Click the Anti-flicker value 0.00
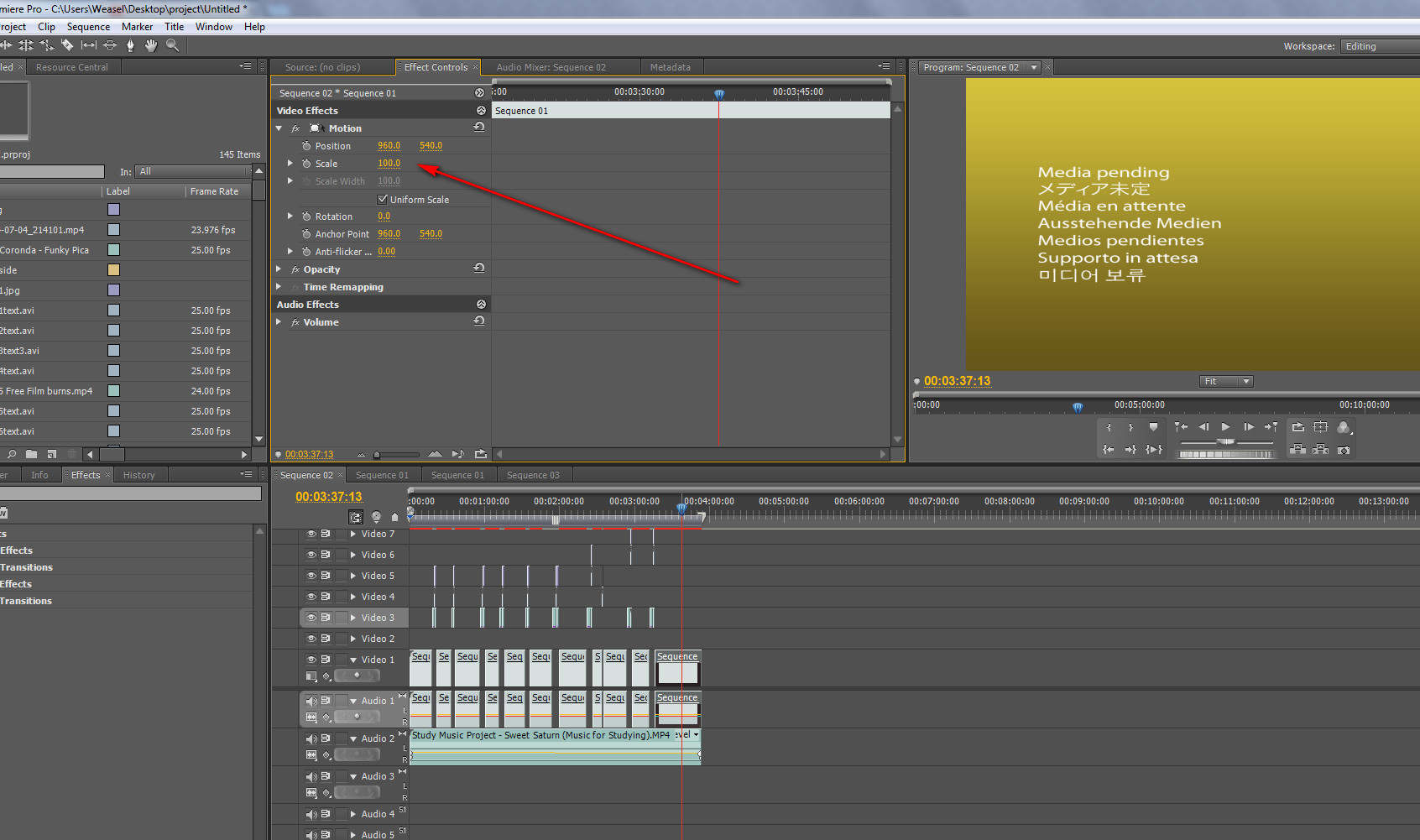Image resolution: width=1420 pixels, height=840 pixels. [387, 252]
